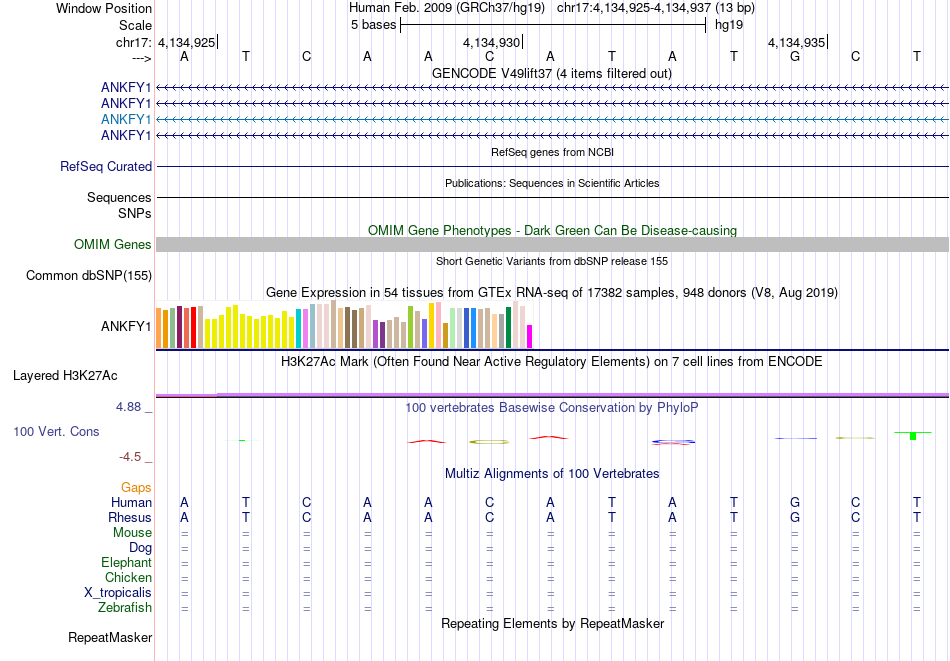Select the OMIM Genes track label
This screenshot has height=661, width=950.
point(113,244)
